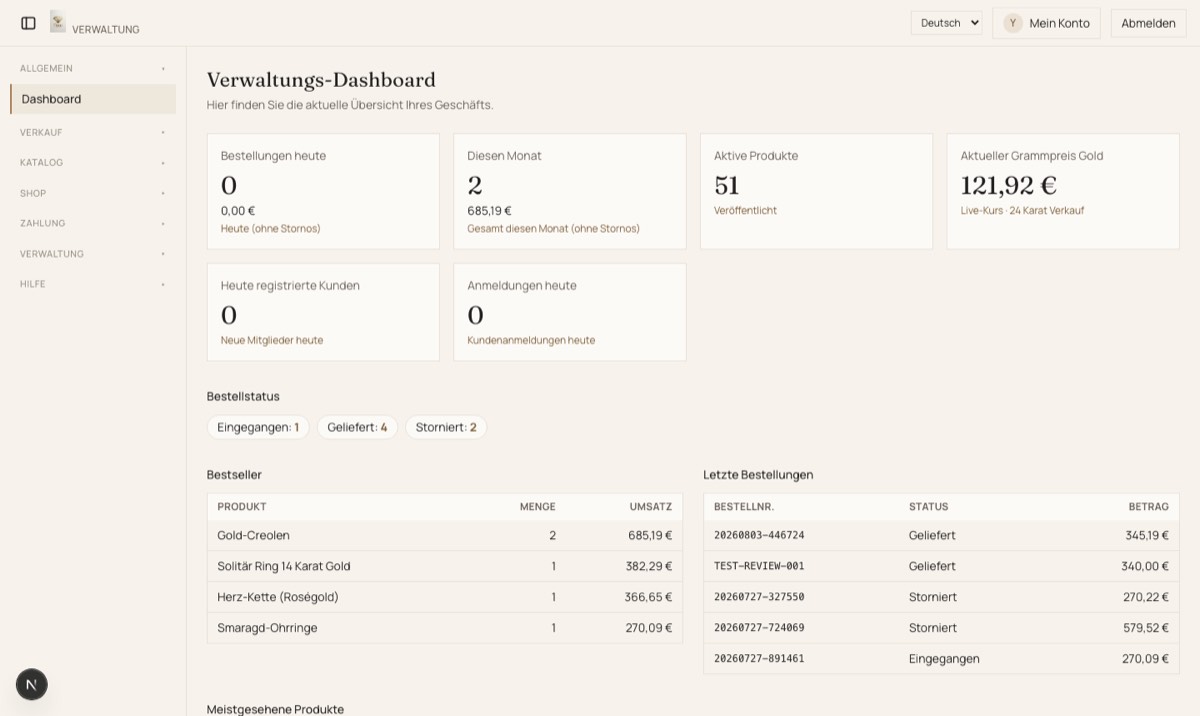Click the UMSATZ column header

coord(651,507)
